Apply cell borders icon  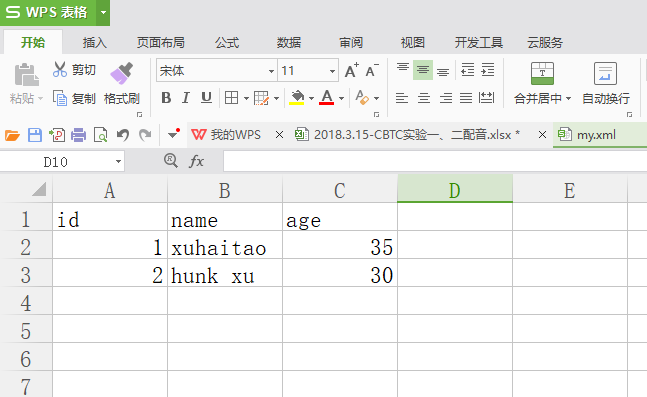click(x=231, y=98)
